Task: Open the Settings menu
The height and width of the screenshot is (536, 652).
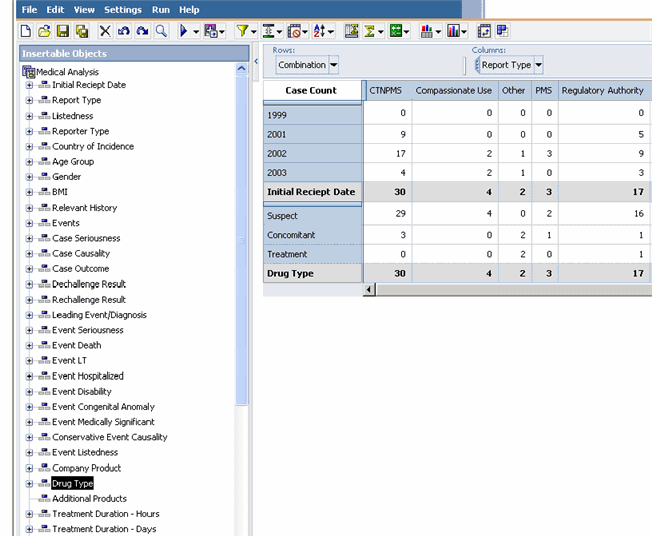Action: pyautogui.click(x=123, y=10)
